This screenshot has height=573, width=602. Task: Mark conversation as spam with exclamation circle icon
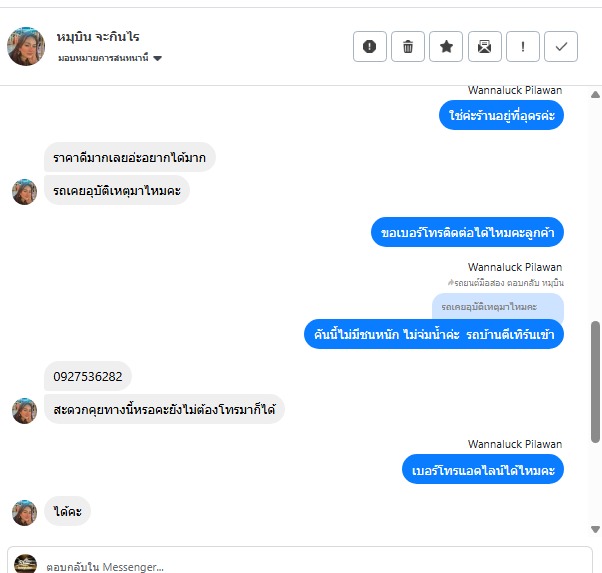pyautogui.click(x=370, y=46)
